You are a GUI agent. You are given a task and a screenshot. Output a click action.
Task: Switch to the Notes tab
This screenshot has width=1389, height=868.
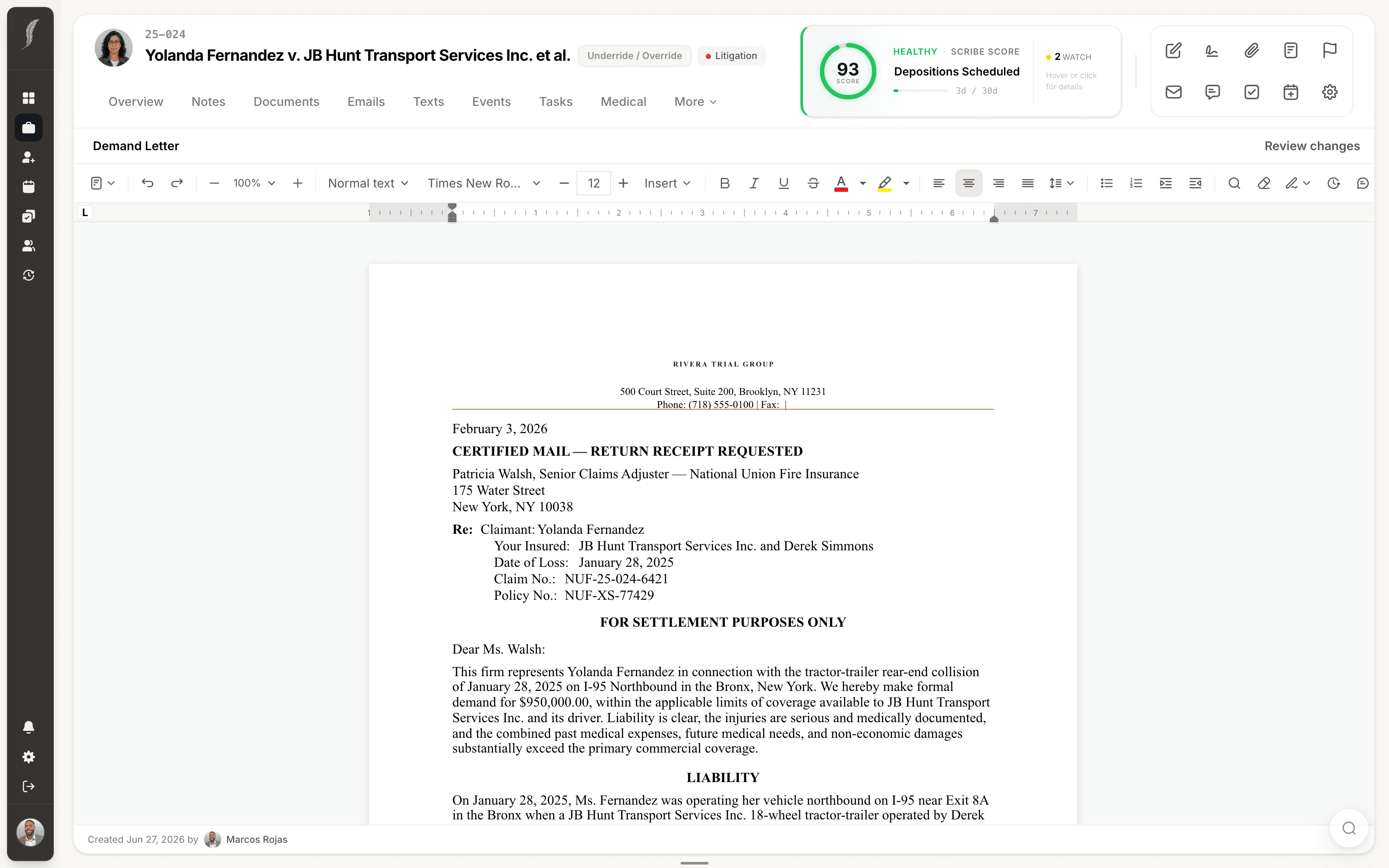click(208, 102)
